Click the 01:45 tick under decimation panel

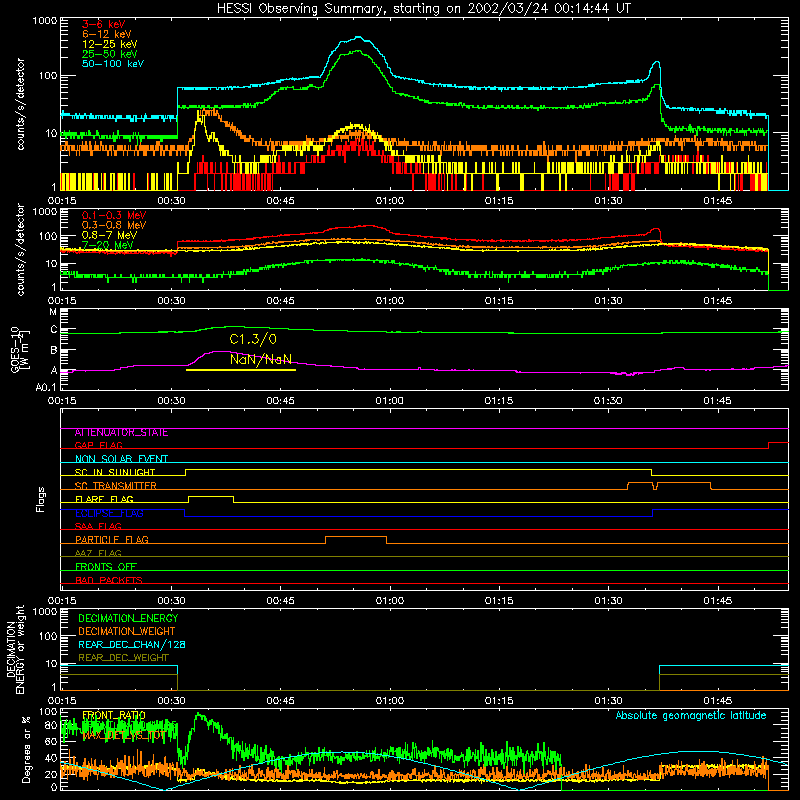coord(717,701)
